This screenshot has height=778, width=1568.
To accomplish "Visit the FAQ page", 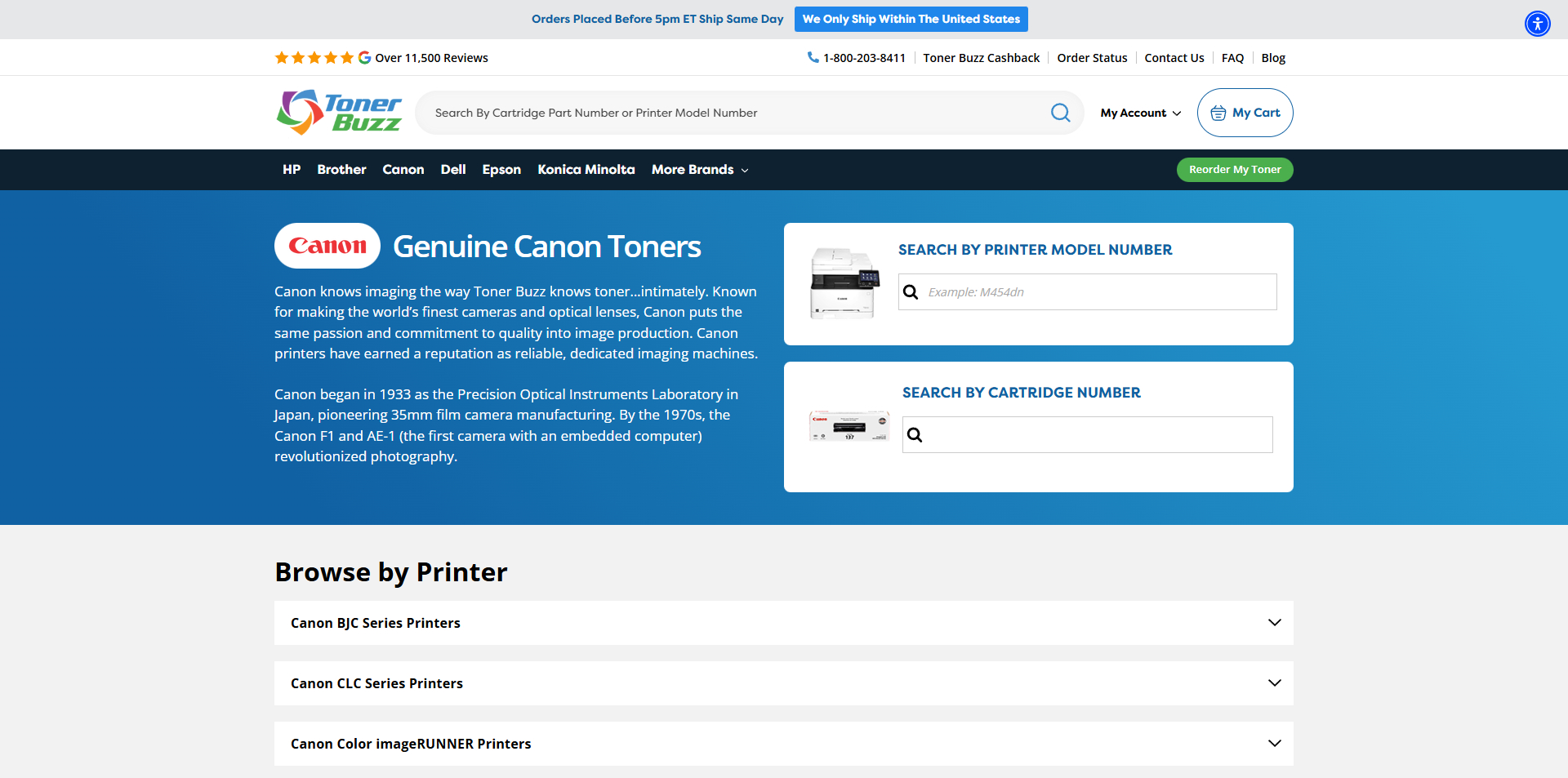I will point(1232,57).
